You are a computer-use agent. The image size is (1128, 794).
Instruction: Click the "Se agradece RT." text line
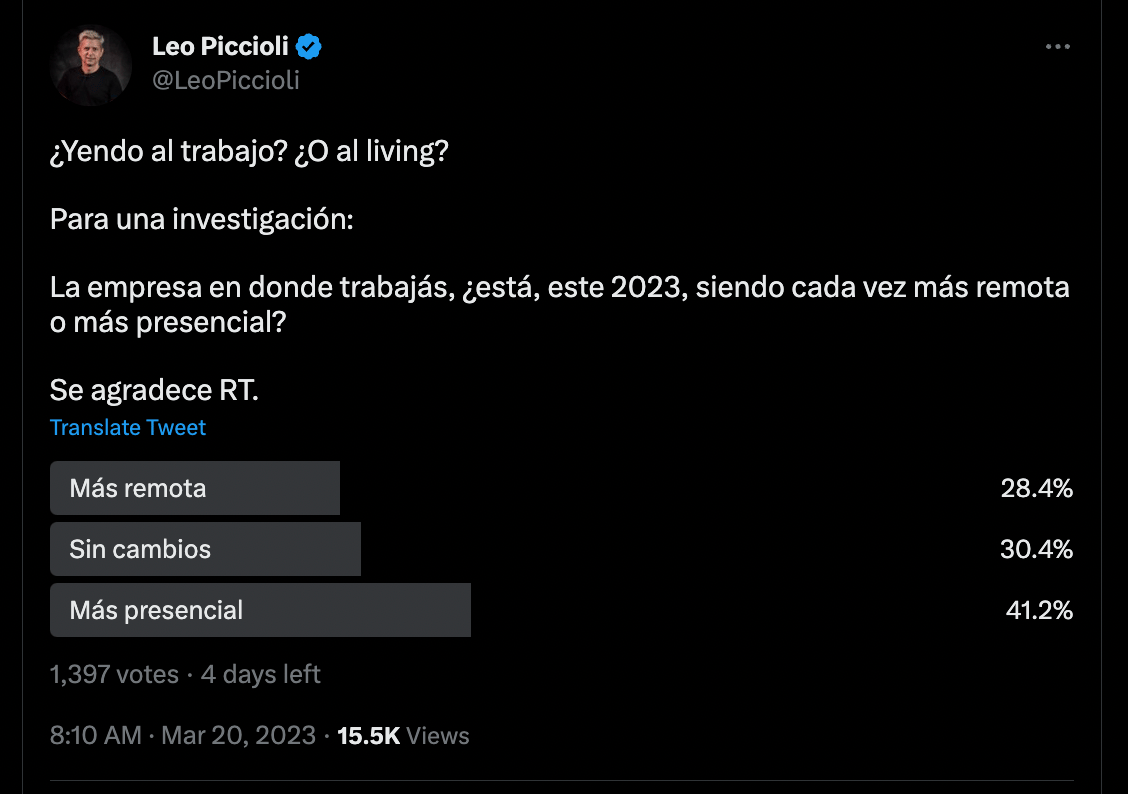[x=154, y=390]
